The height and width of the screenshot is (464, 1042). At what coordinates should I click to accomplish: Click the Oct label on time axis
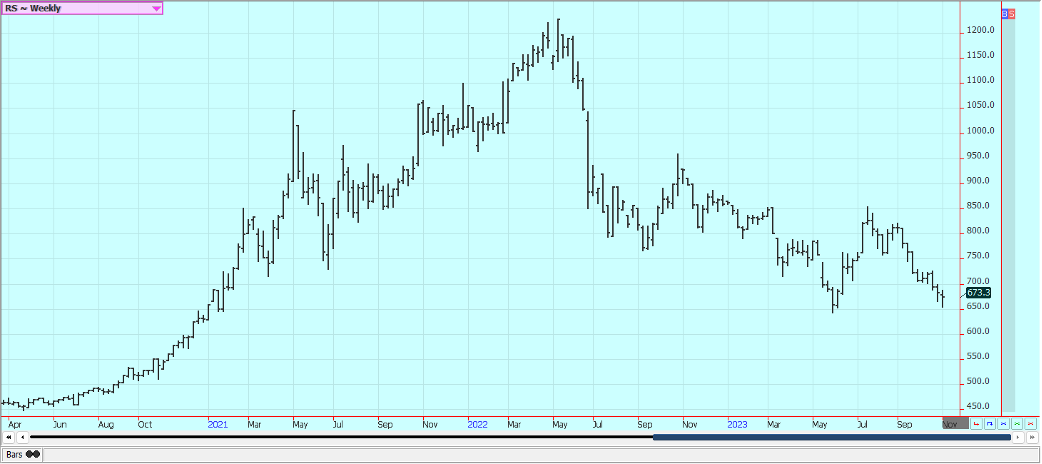[145, 424]
